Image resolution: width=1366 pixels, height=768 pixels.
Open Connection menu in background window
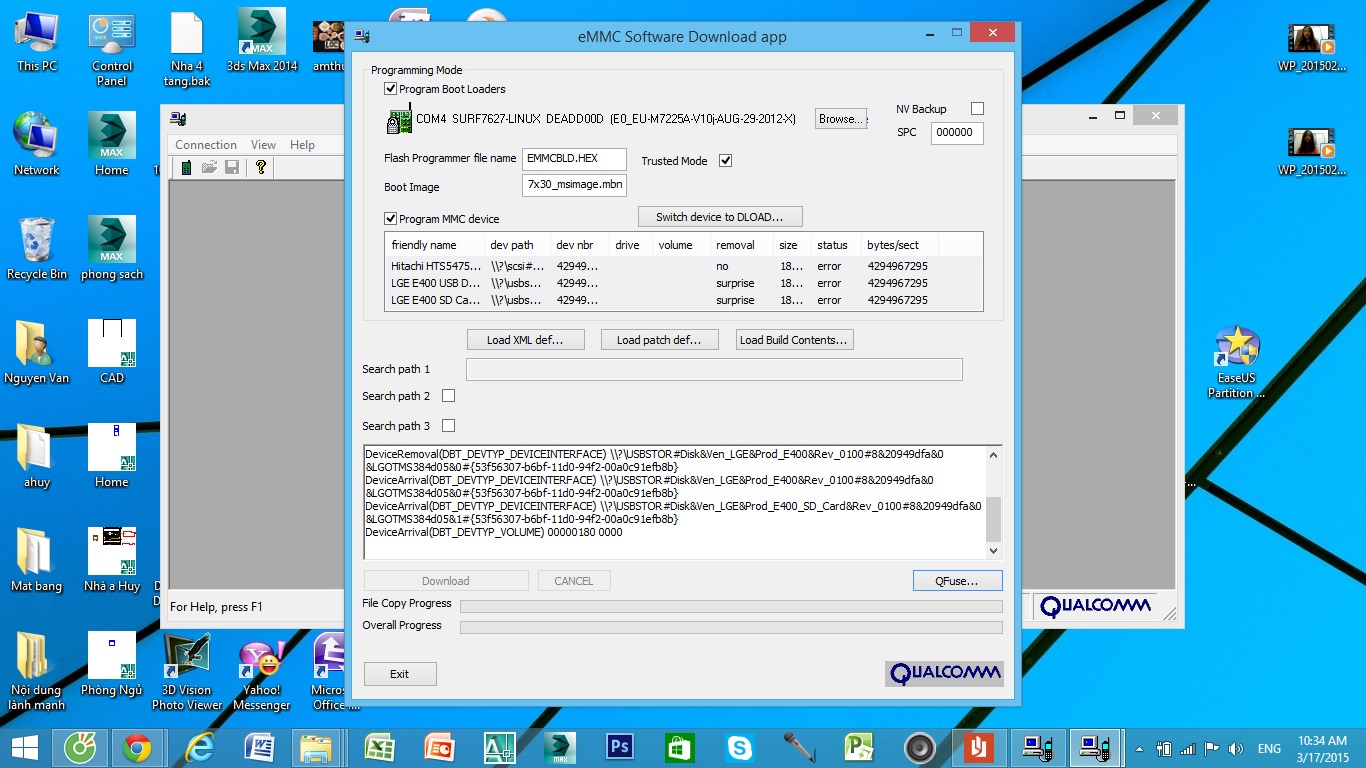(x=206, y=145)
